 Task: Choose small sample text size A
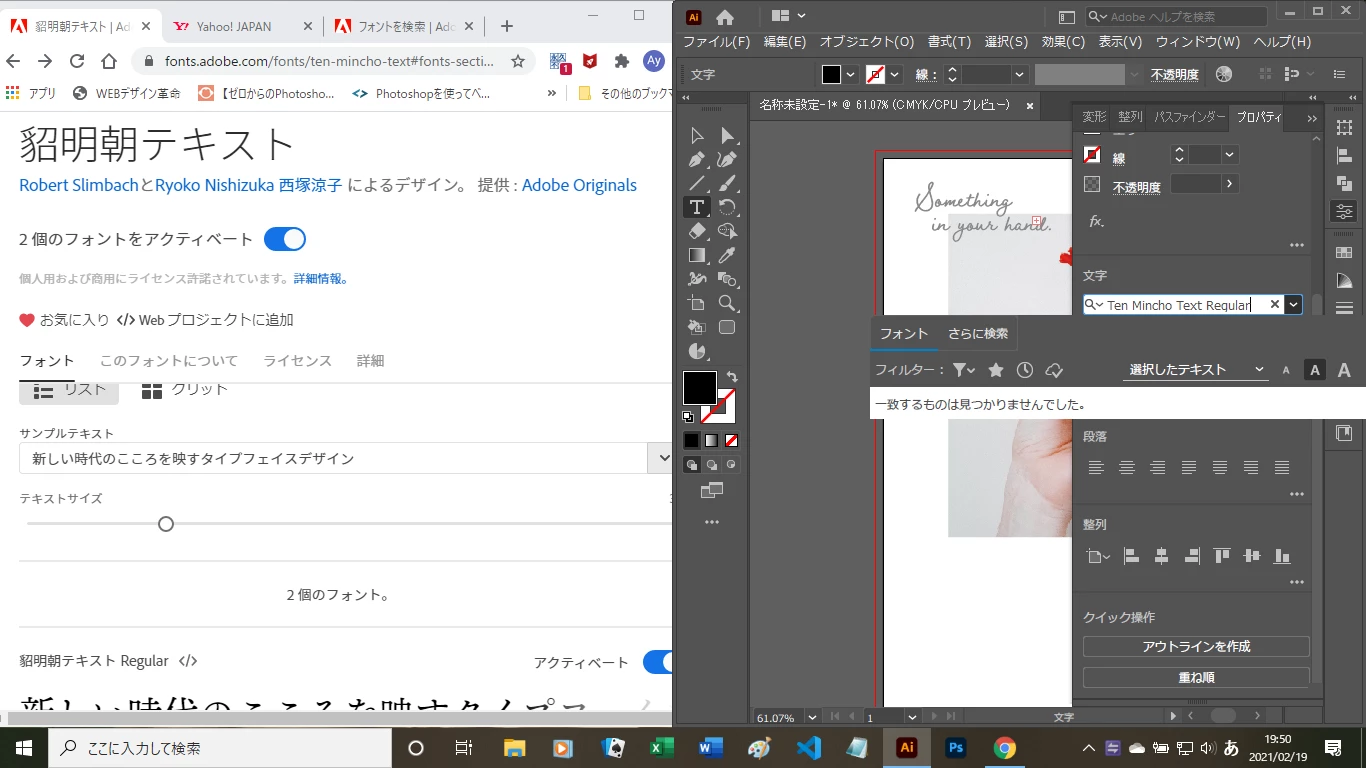point(1286,370)
